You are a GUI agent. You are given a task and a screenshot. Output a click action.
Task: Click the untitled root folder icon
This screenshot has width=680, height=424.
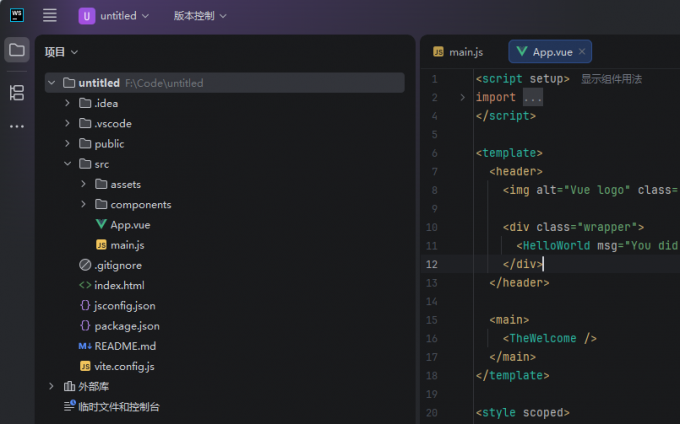click(x=69, y=82)
